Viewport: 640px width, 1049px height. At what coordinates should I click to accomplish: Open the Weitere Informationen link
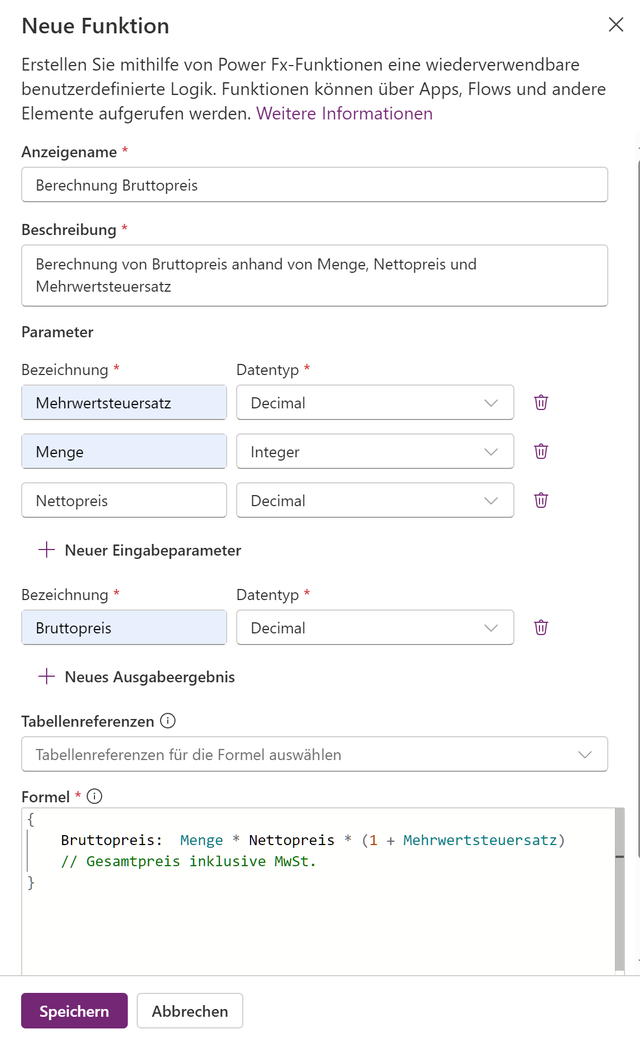click(x=345, y=114)
